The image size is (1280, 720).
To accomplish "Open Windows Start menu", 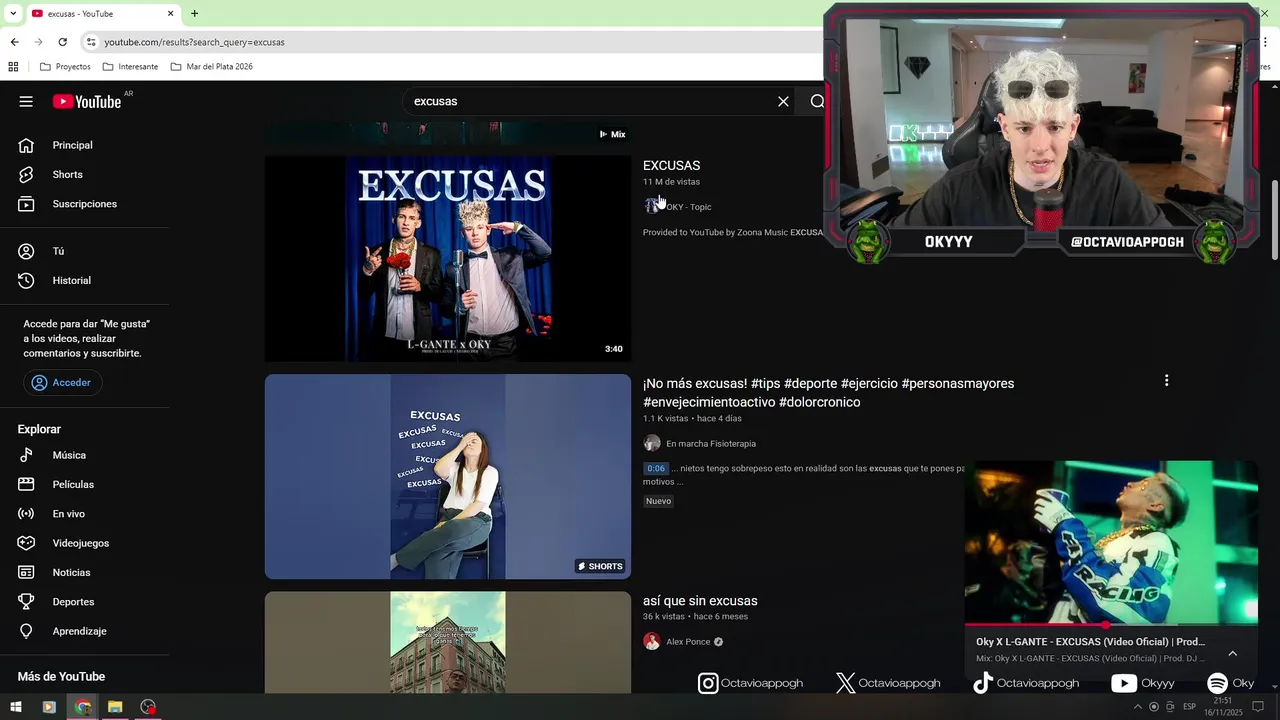I will coord(16,707).
